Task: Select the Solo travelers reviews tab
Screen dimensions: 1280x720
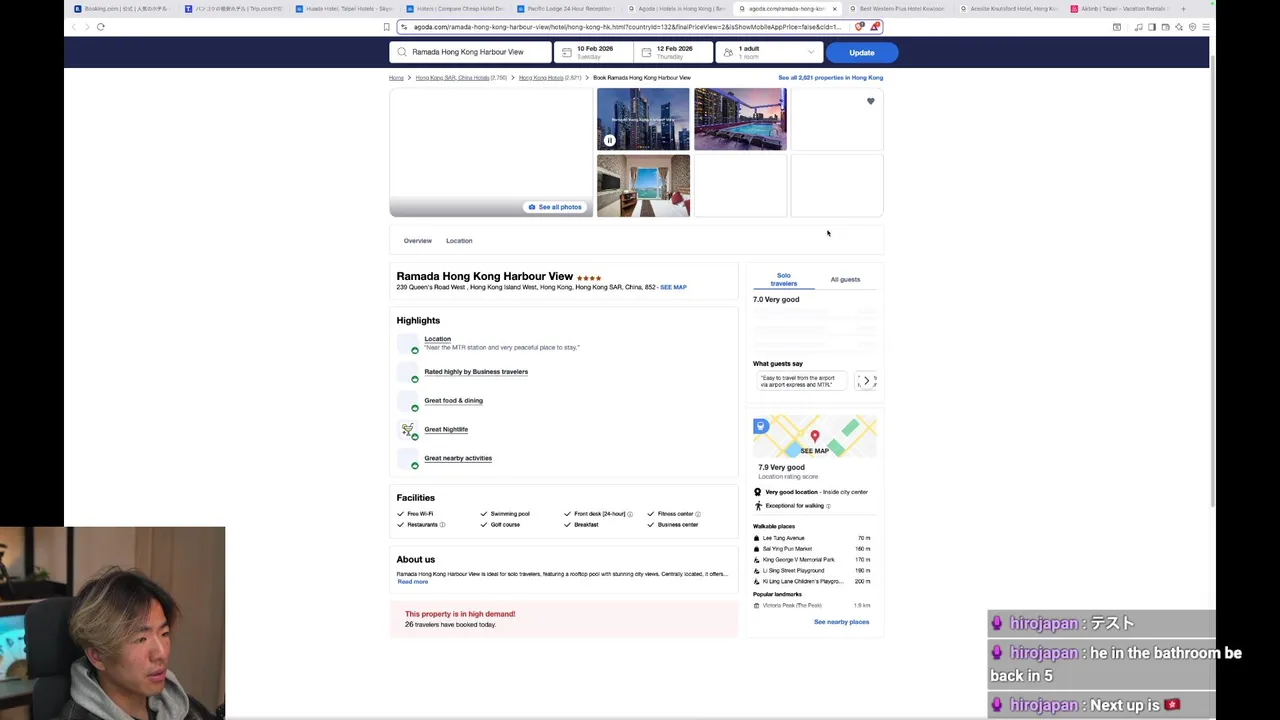Action: pyautogui.click(x=783, y=279)
